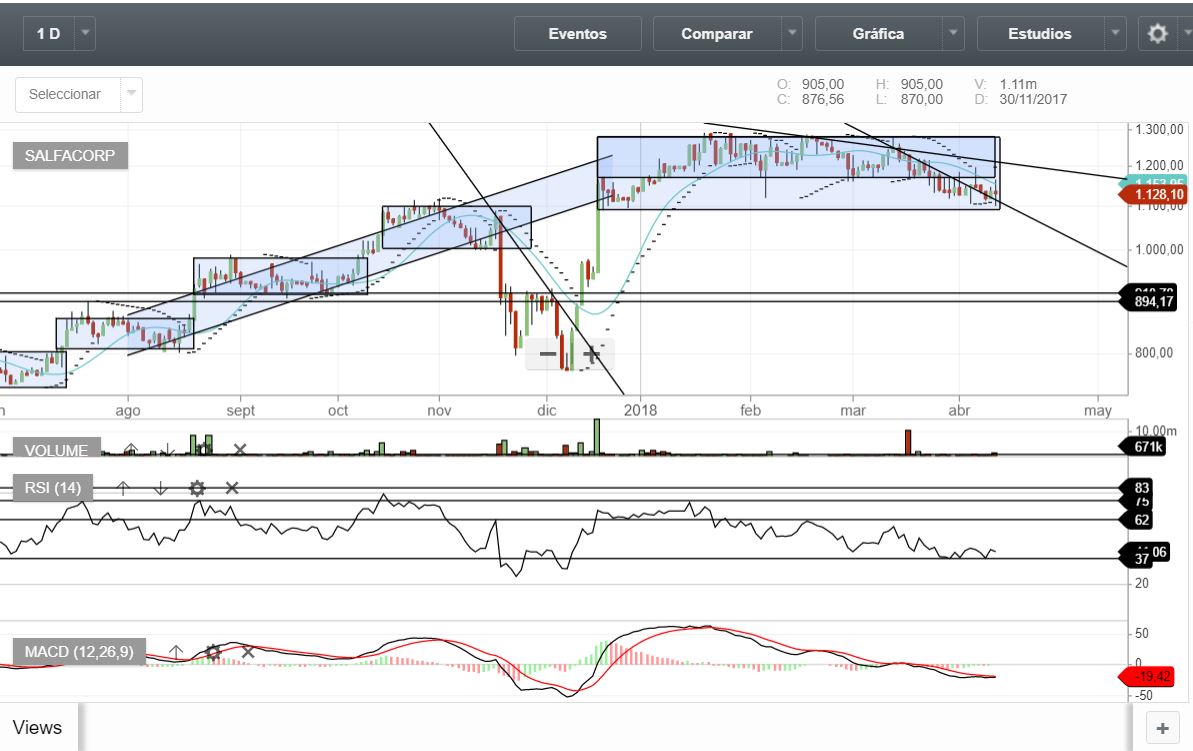Remove the VOLUME panel

[239, 450]
